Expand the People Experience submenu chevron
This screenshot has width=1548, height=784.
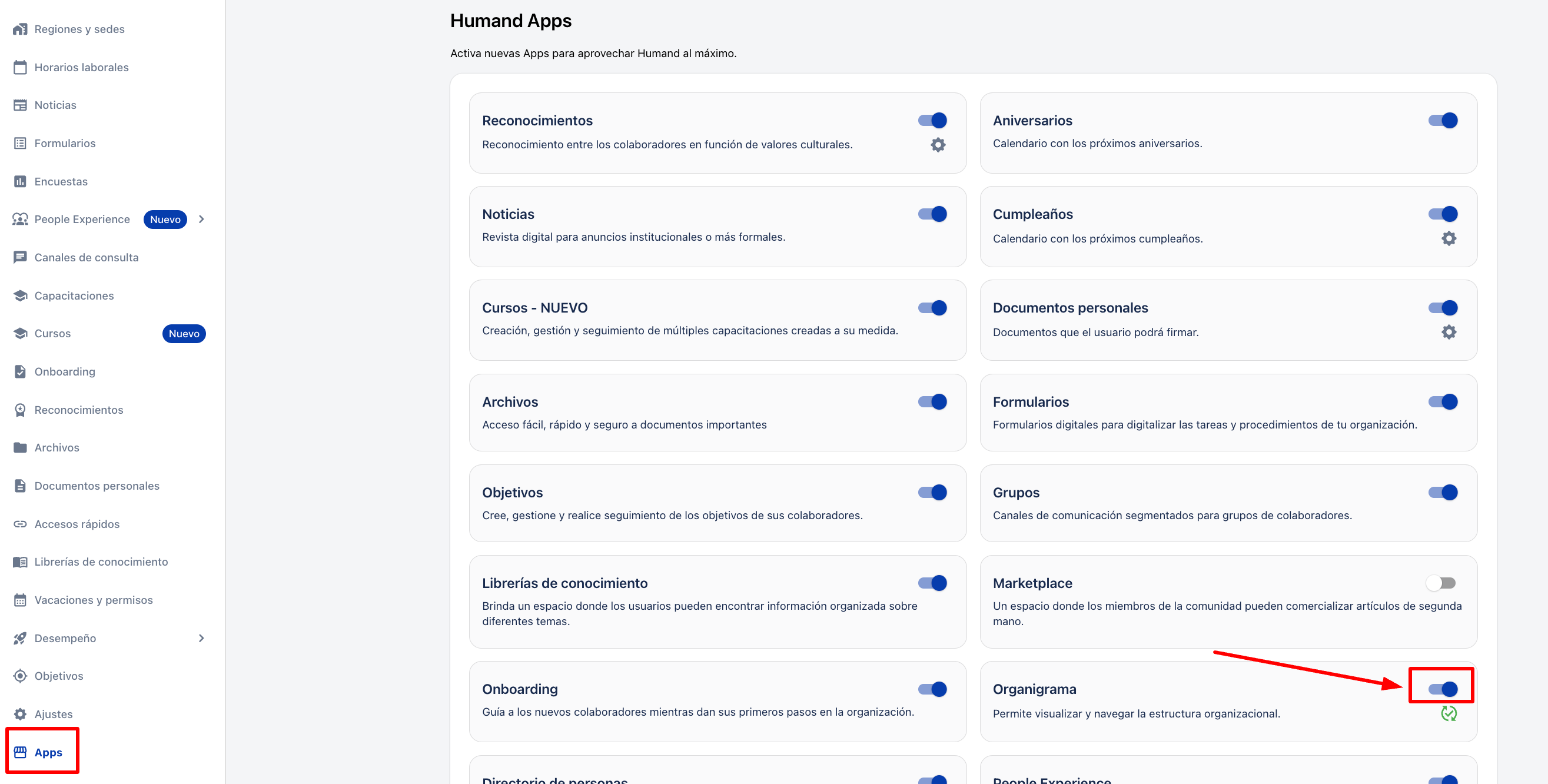point(201,220)
